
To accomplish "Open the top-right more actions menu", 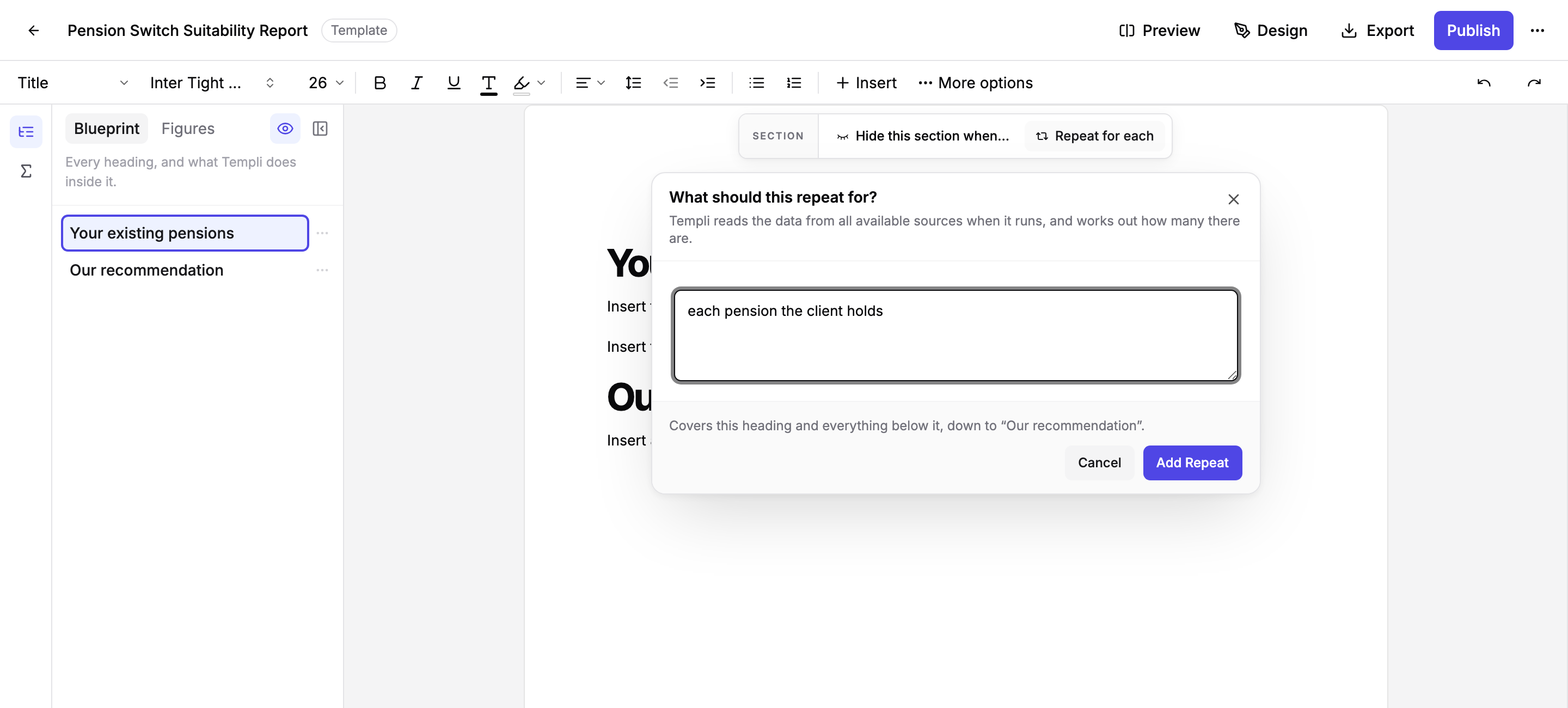I will coord(1538,30).
